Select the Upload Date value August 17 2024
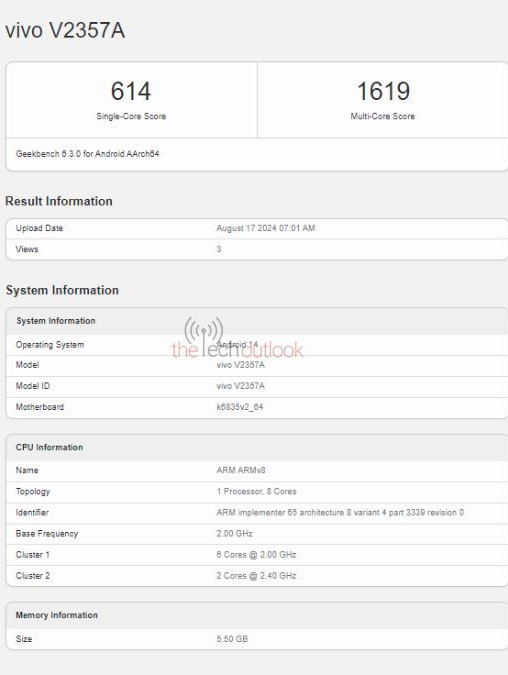 (x=266, y=228)
